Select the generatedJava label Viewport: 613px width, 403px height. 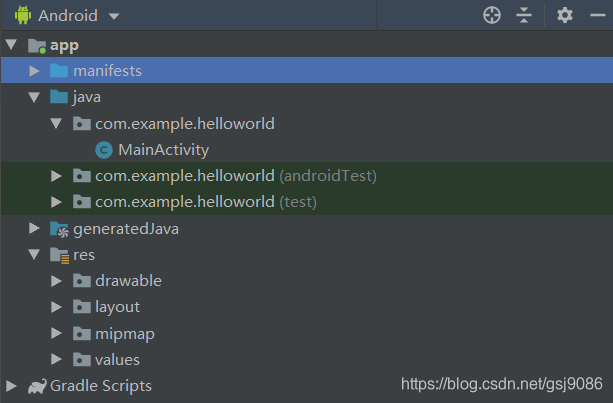pos(126,229)
